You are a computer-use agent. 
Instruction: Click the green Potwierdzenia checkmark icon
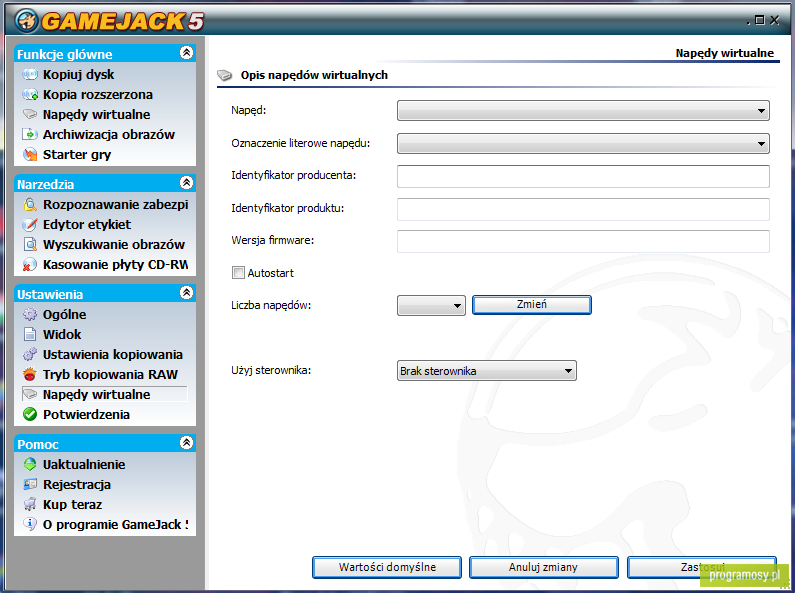(x=30, y=415)
